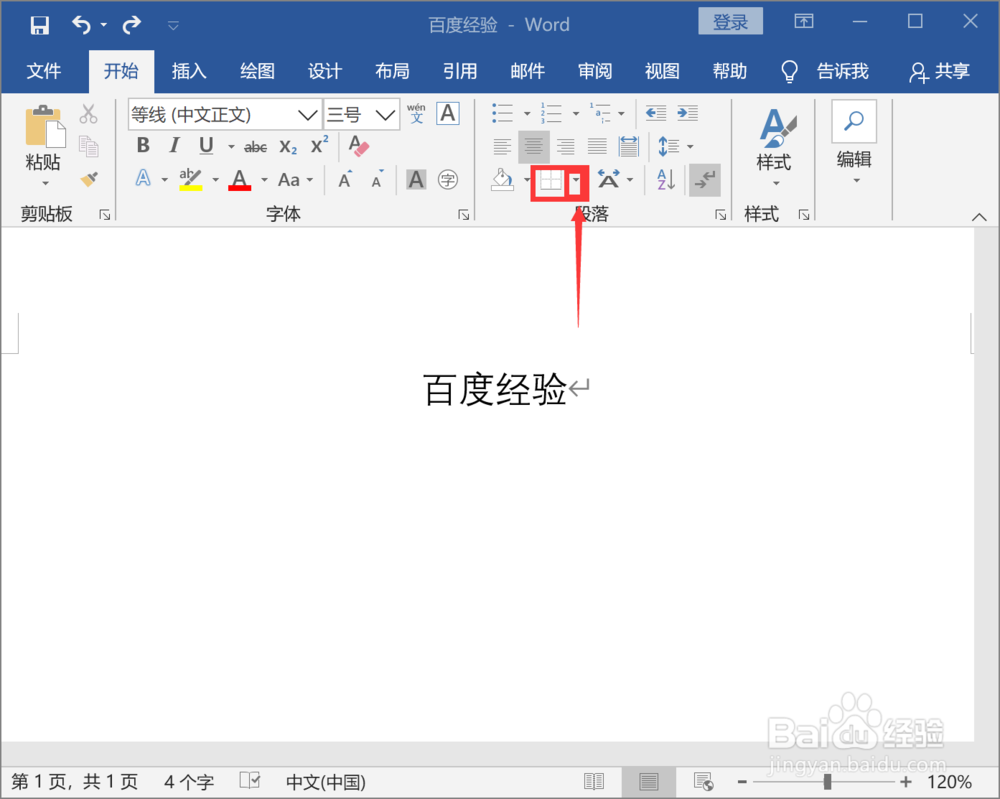This screenshot has height=799, width=1000.
Task: Click the multilevel list icon
Action: (x=600, y=114)
